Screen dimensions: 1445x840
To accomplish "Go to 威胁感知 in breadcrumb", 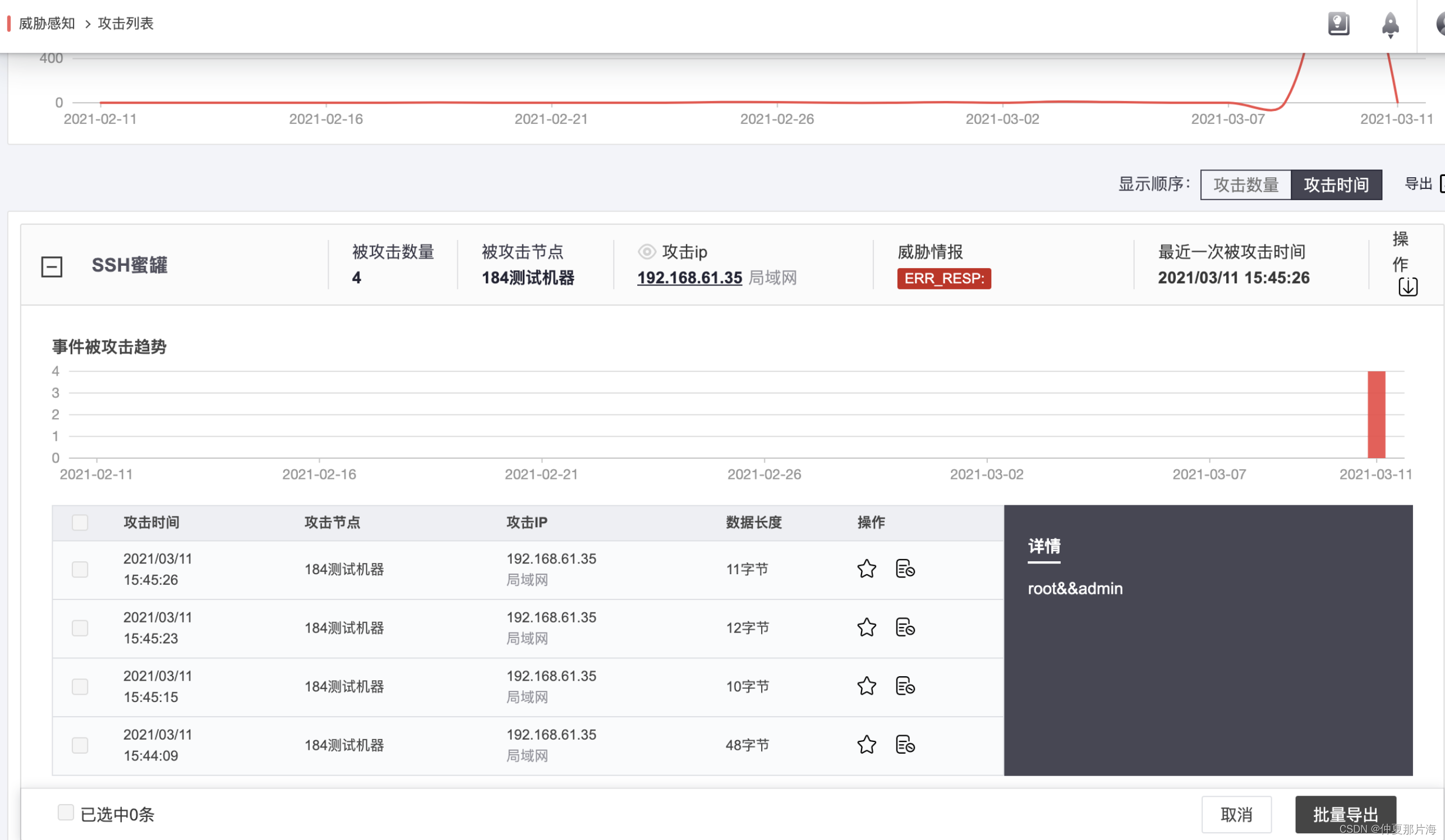I will (x=47, y=24).
